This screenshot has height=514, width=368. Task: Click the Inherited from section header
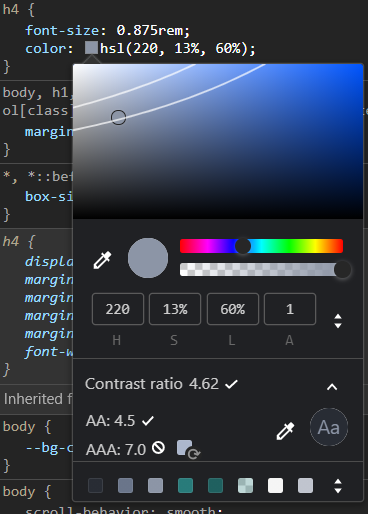38,399
